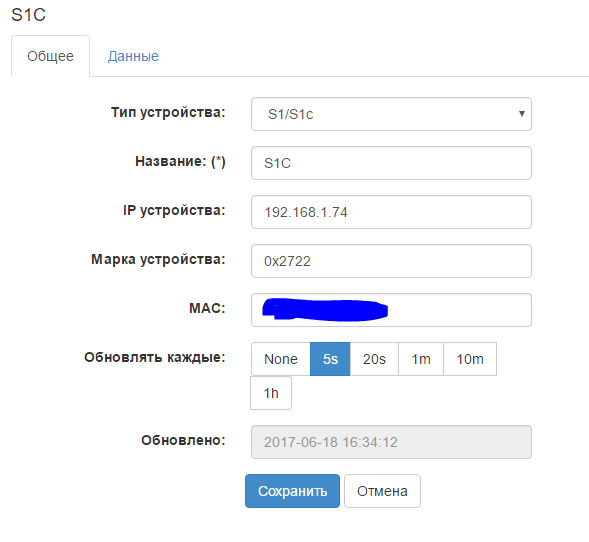Select the 5s update interval
The image size is (589, 542).
[x=330, y=359]
